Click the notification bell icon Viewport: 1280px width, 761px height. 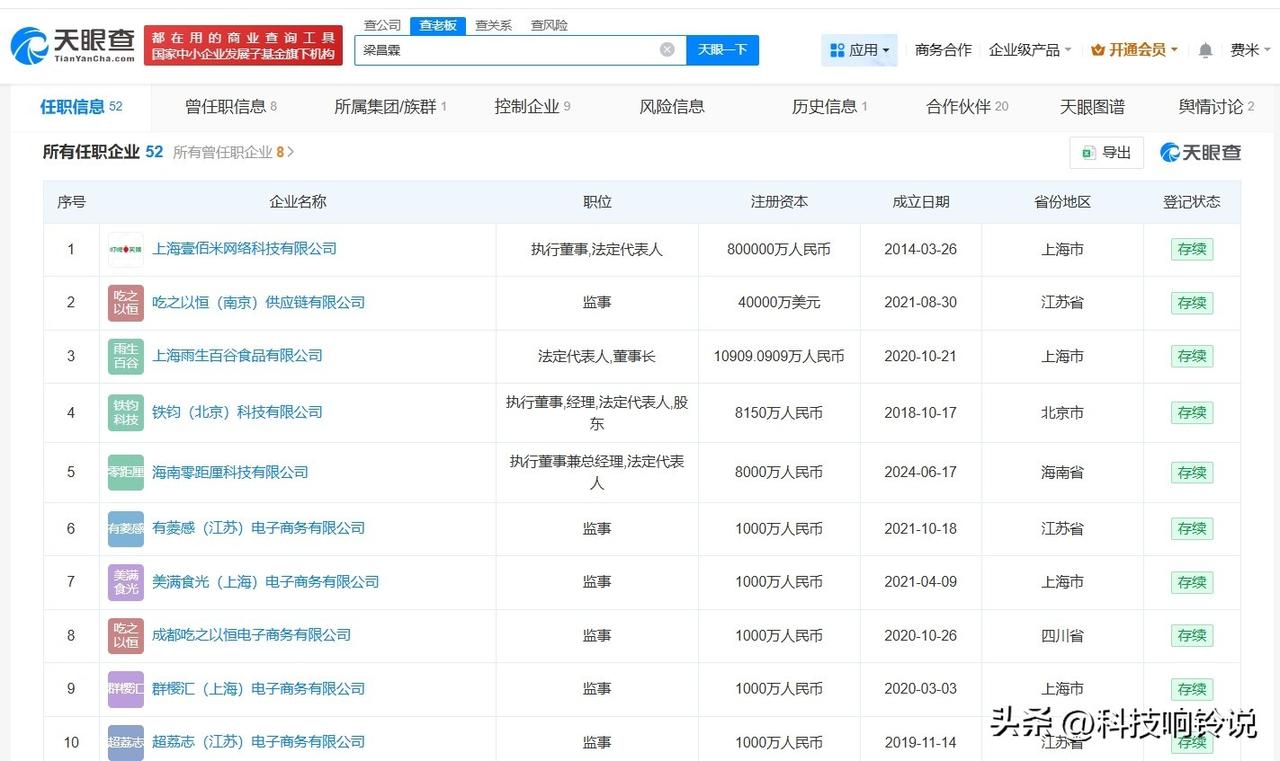(1204, 49)
